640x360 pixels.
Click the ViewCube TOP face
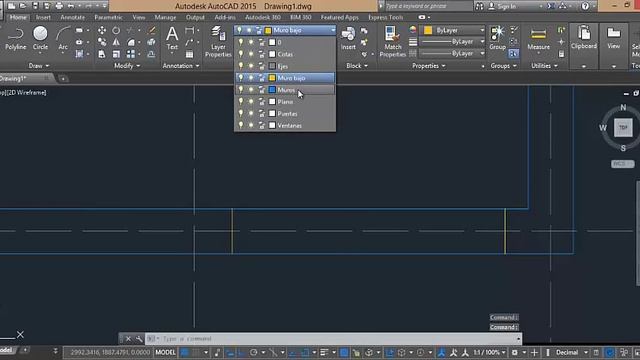tap(623, 127)
